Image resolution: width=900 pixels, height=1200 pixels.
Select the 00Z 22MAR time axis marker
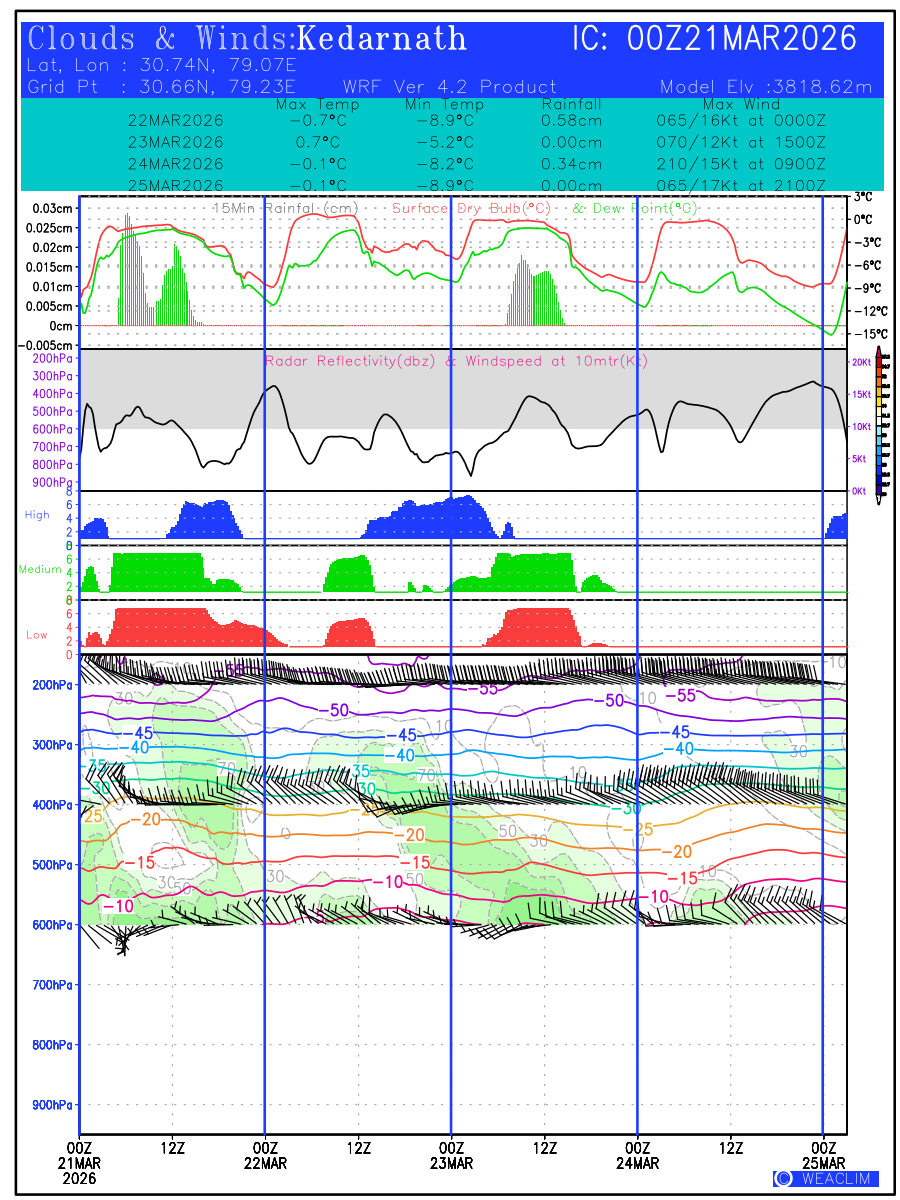(265, 1155)
